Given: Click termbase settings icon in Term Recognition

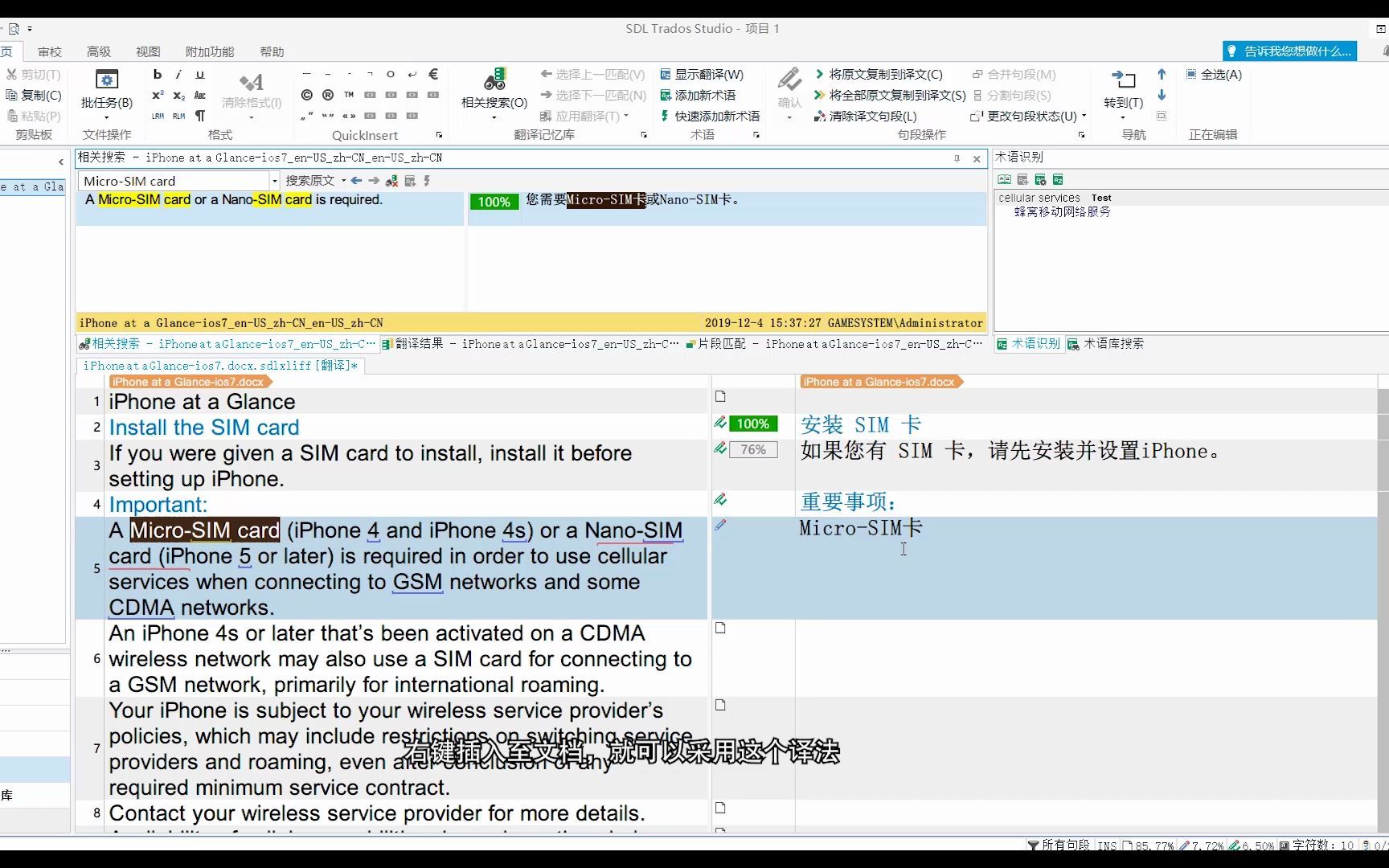Looking at the screenshot, I should [1040, 179].
